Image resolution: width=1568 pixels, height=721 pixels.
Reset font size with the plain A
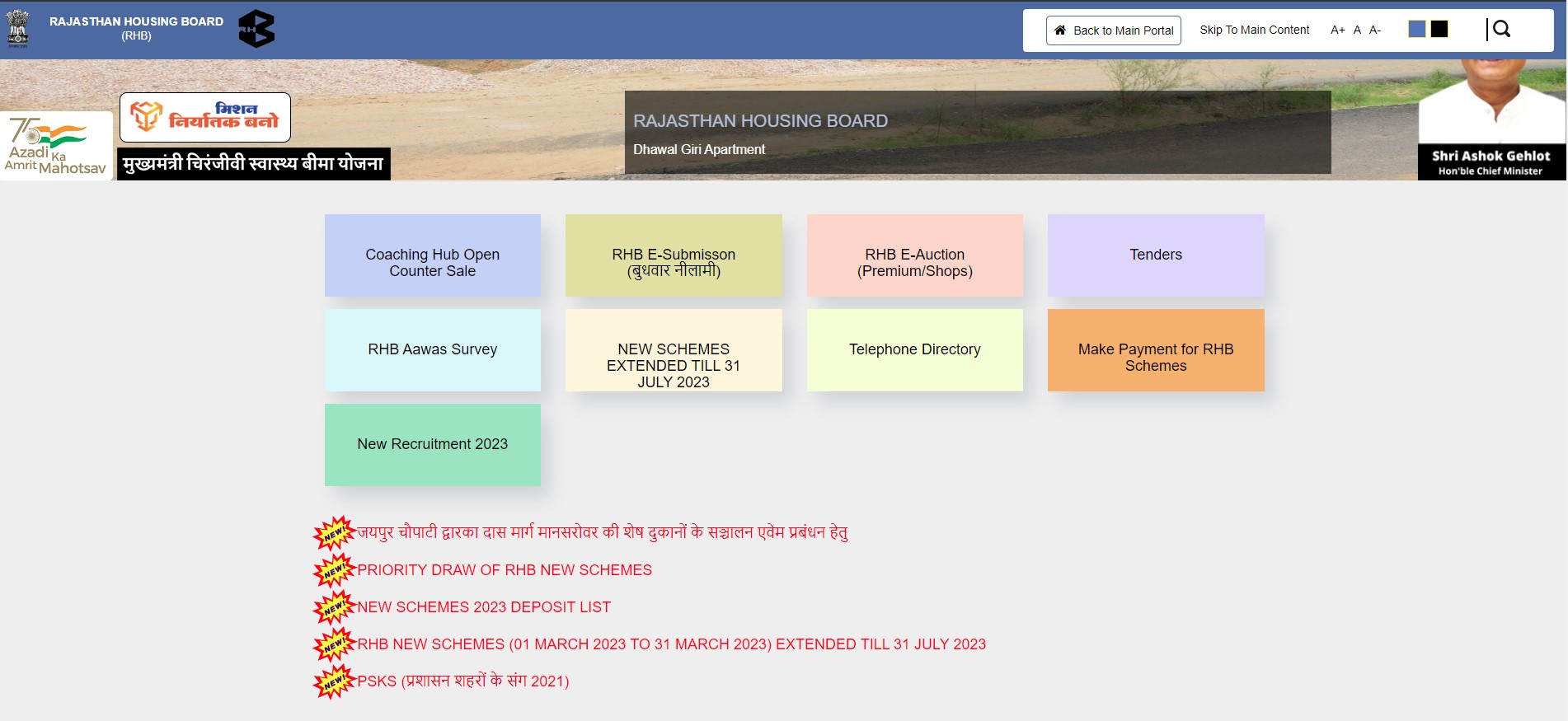coord(1357,30)
